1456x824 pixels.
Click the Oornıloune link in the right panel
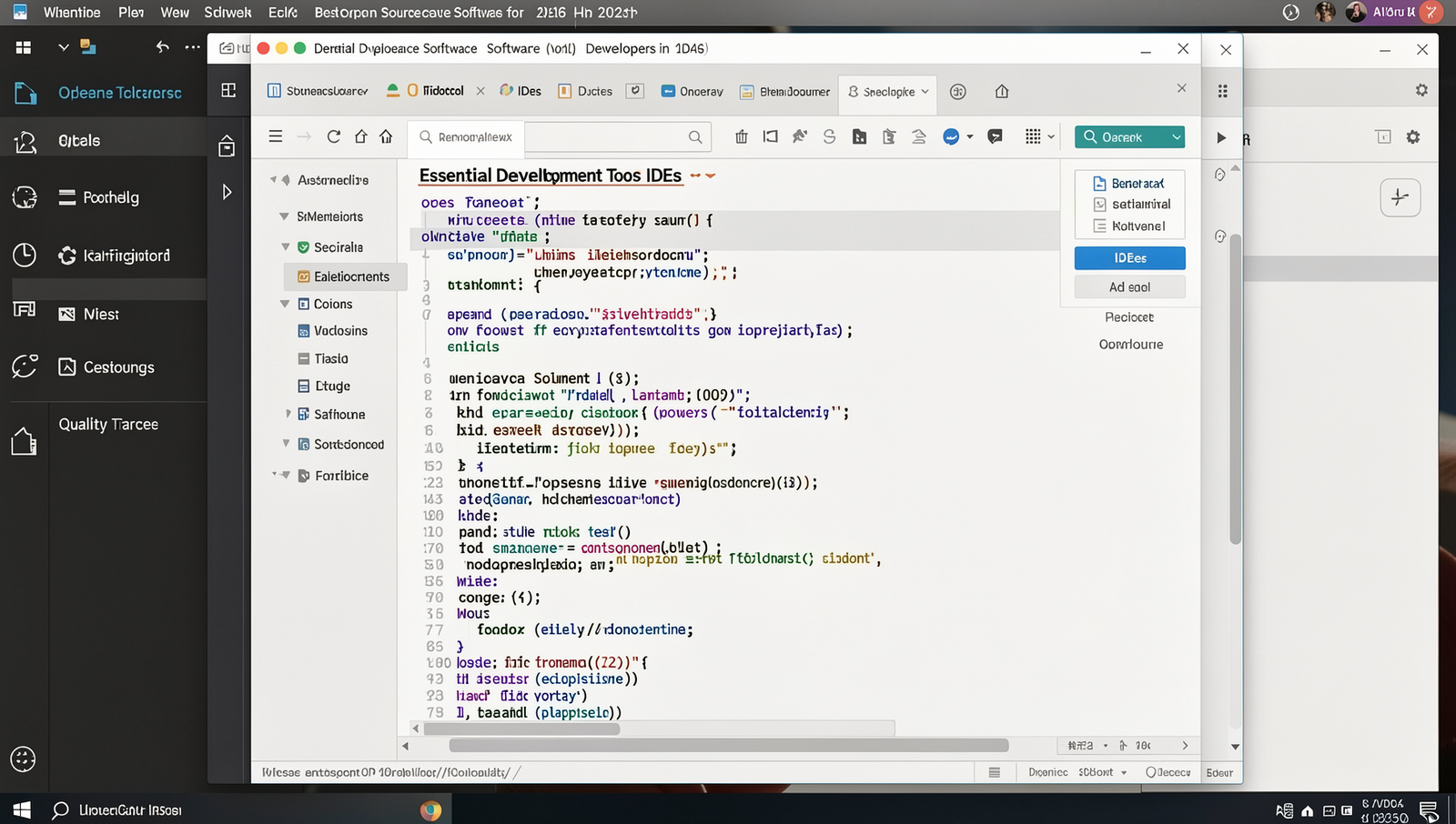pyautogui.click(x=1131, y=345)
